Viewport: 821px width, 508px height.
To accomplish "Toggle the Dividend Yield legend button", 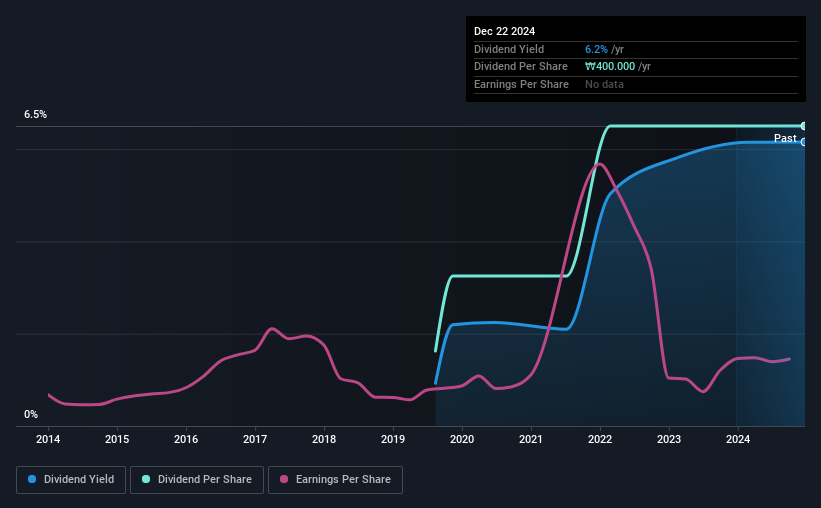I will coord(71,480).
